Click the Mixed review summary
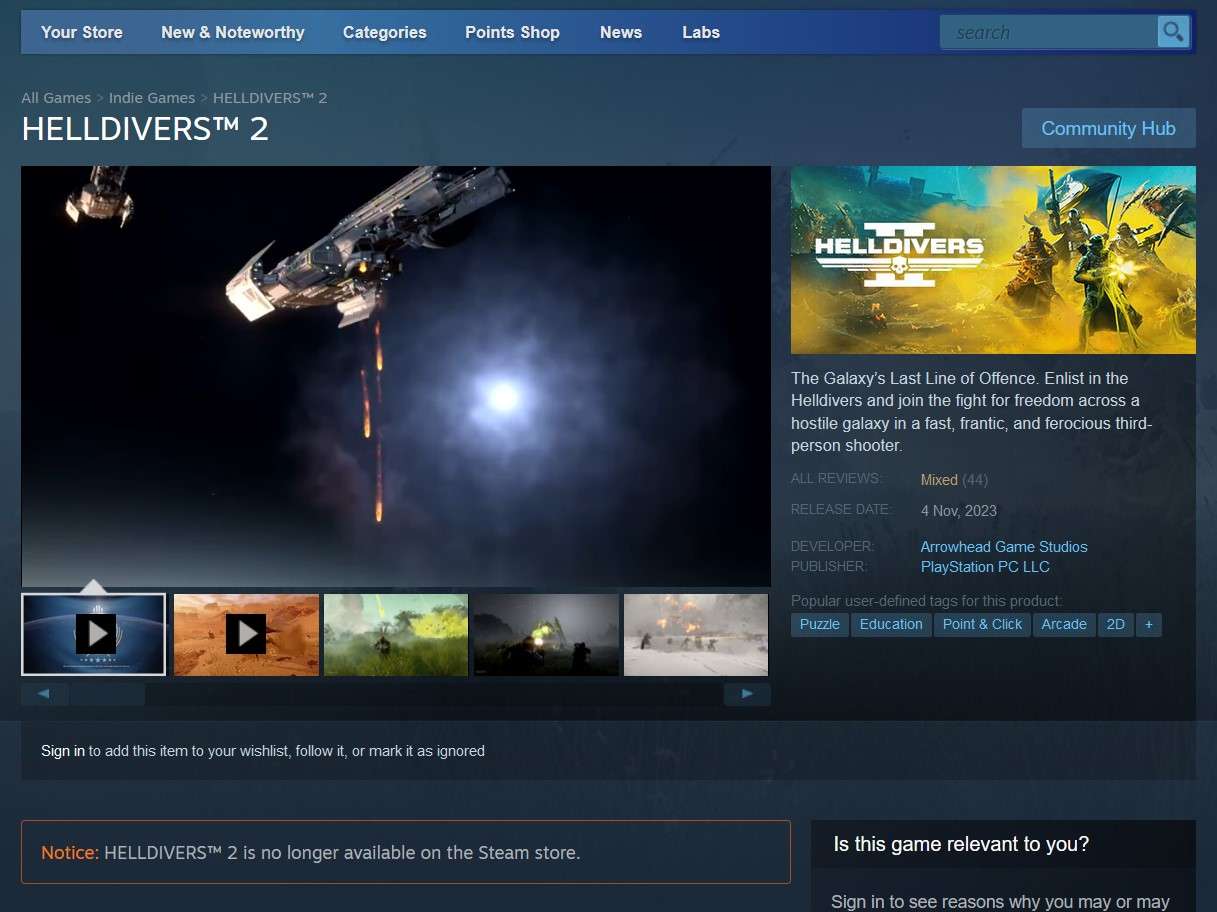 939,480
